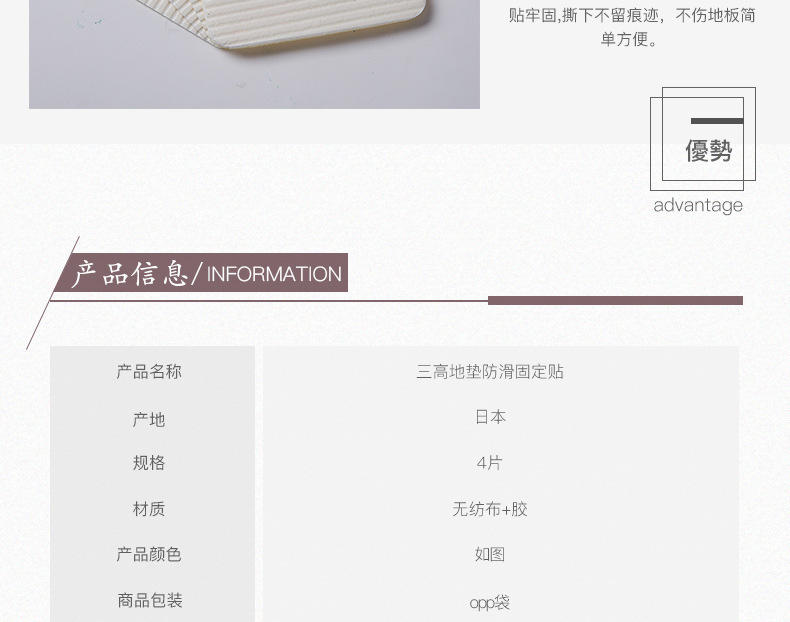Click the 产地 row label
The width and height of the screenshot is (790, 622).
pos(149,419)
